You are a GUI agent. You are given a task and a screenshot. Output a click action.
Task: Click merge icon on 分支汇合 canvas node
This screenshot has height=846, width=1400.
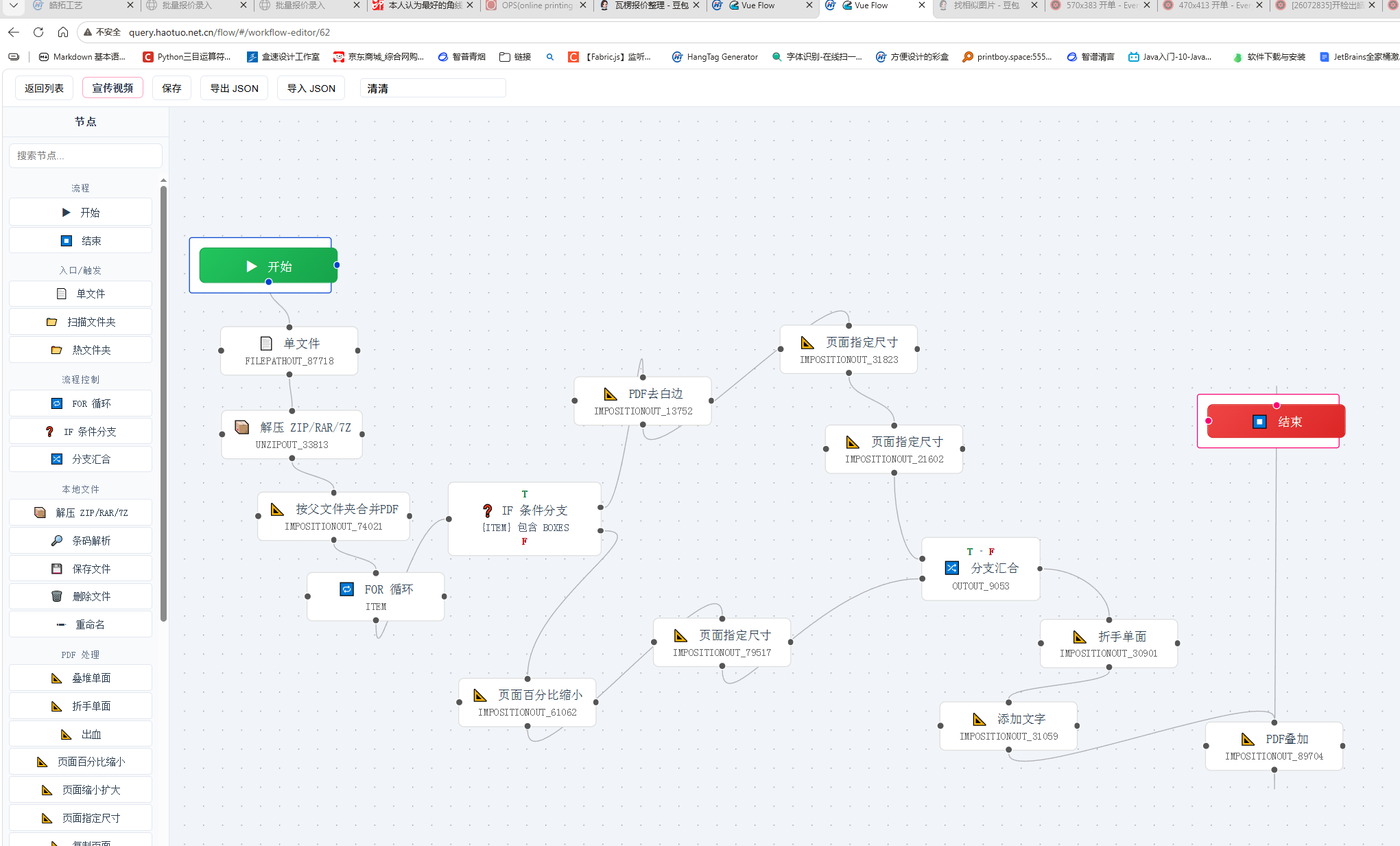click(x=951, y=568)
